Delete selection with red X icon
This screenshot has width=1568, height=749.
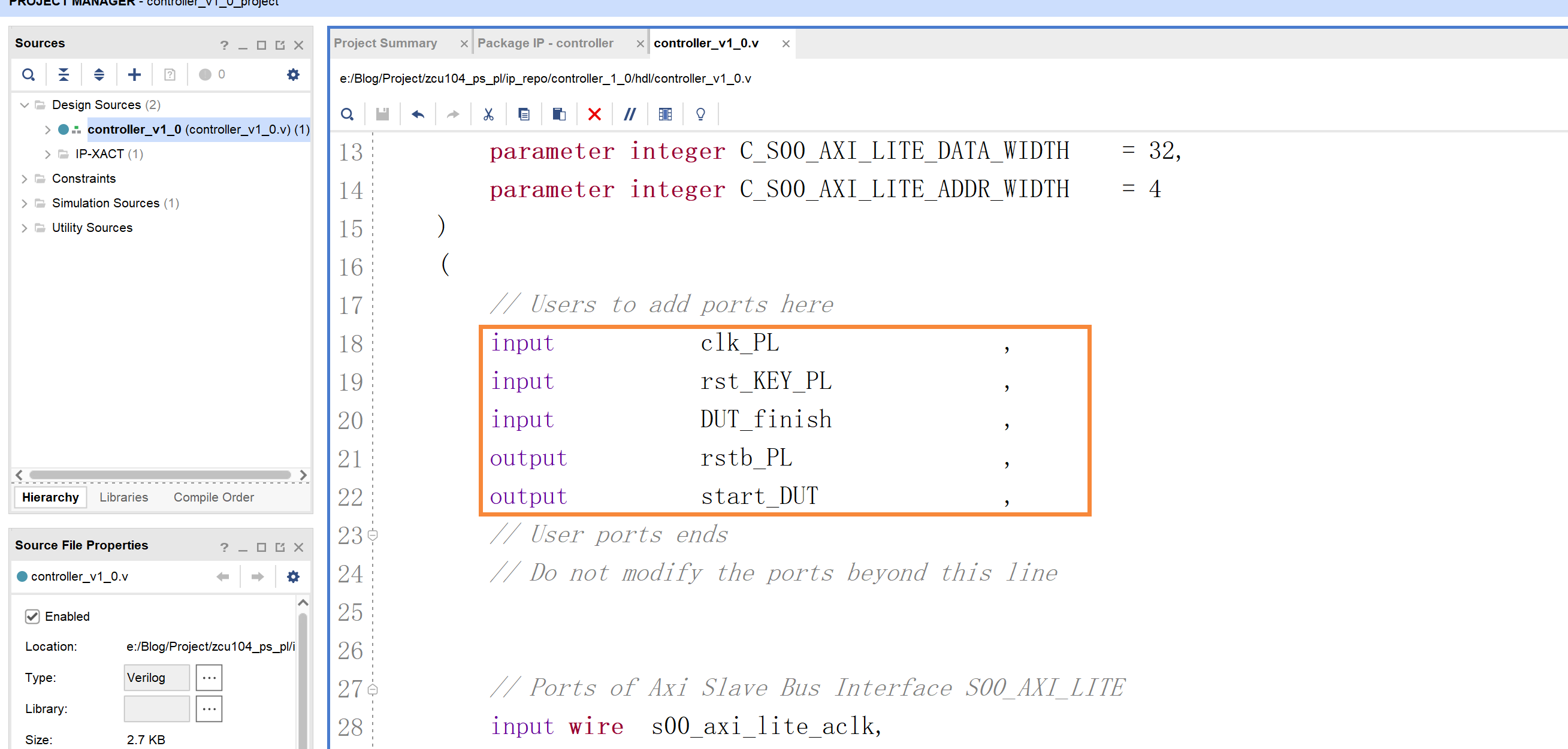[594, 114]
